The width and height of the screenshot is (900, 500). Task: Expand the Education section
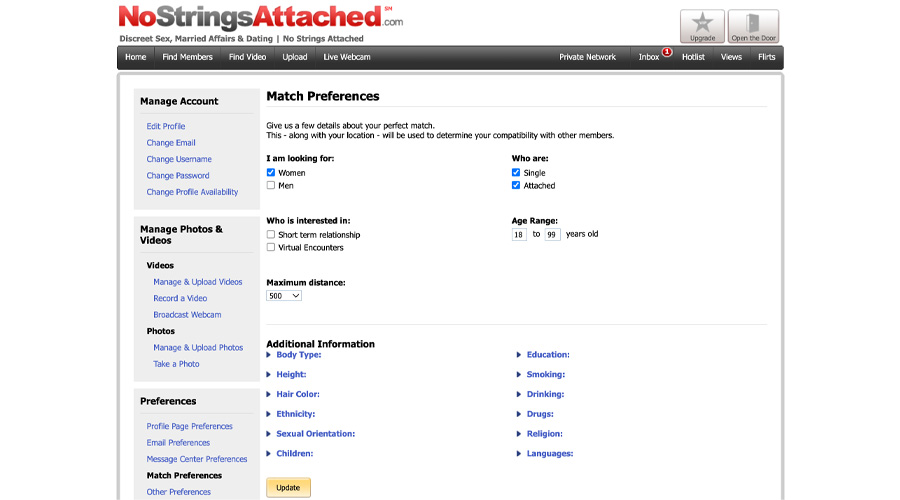[548, 355]
